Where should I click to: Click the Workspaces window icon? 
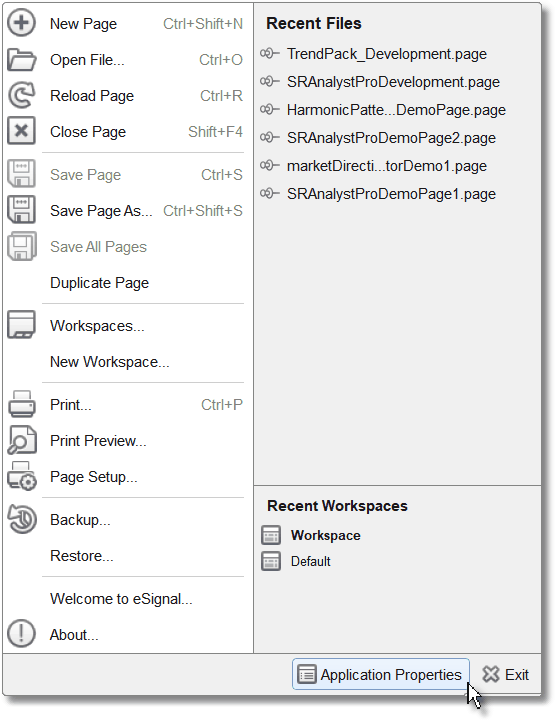coord(21,325)
